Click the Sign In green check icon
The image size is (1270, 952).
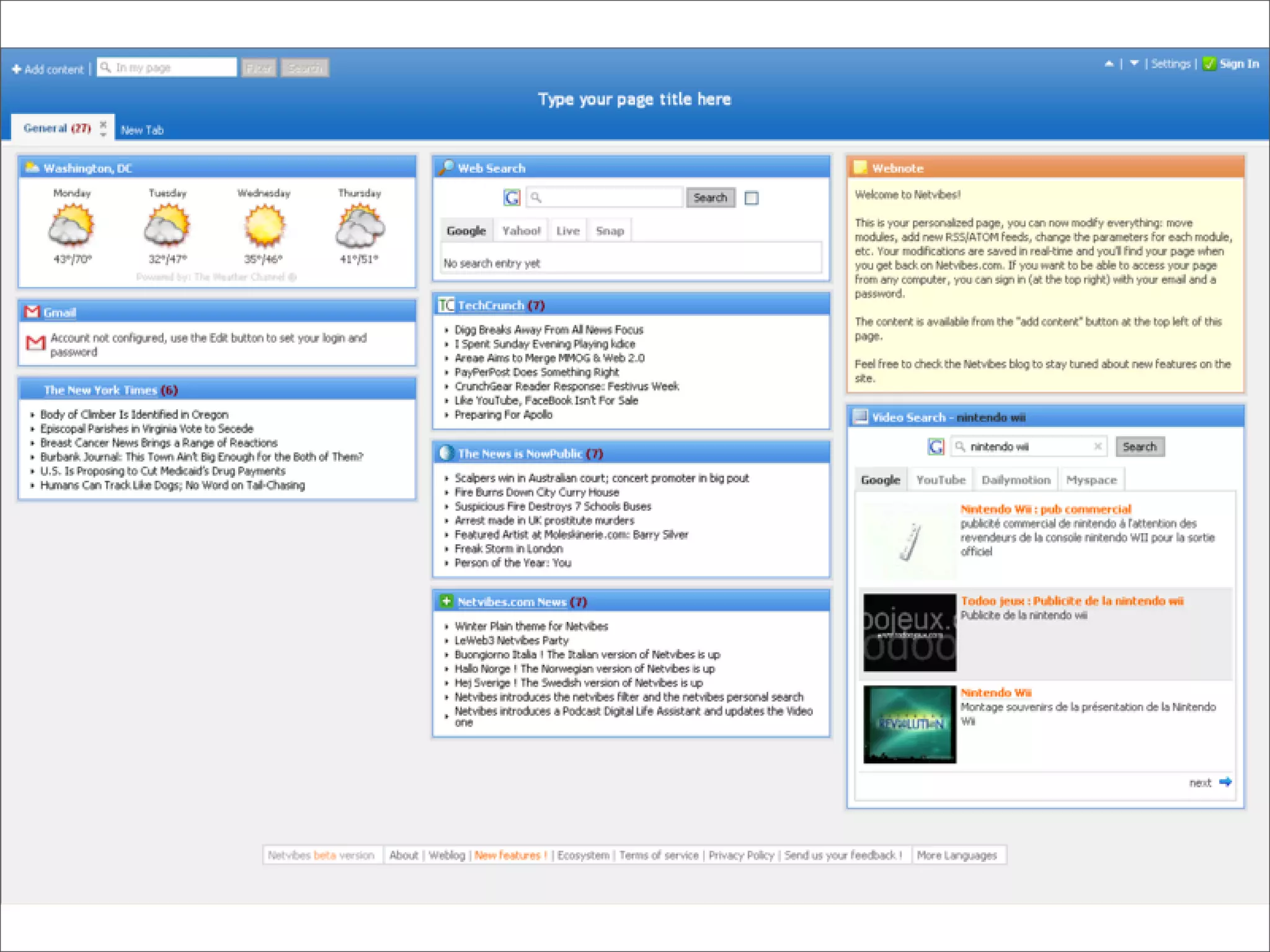click(1209, 64)
